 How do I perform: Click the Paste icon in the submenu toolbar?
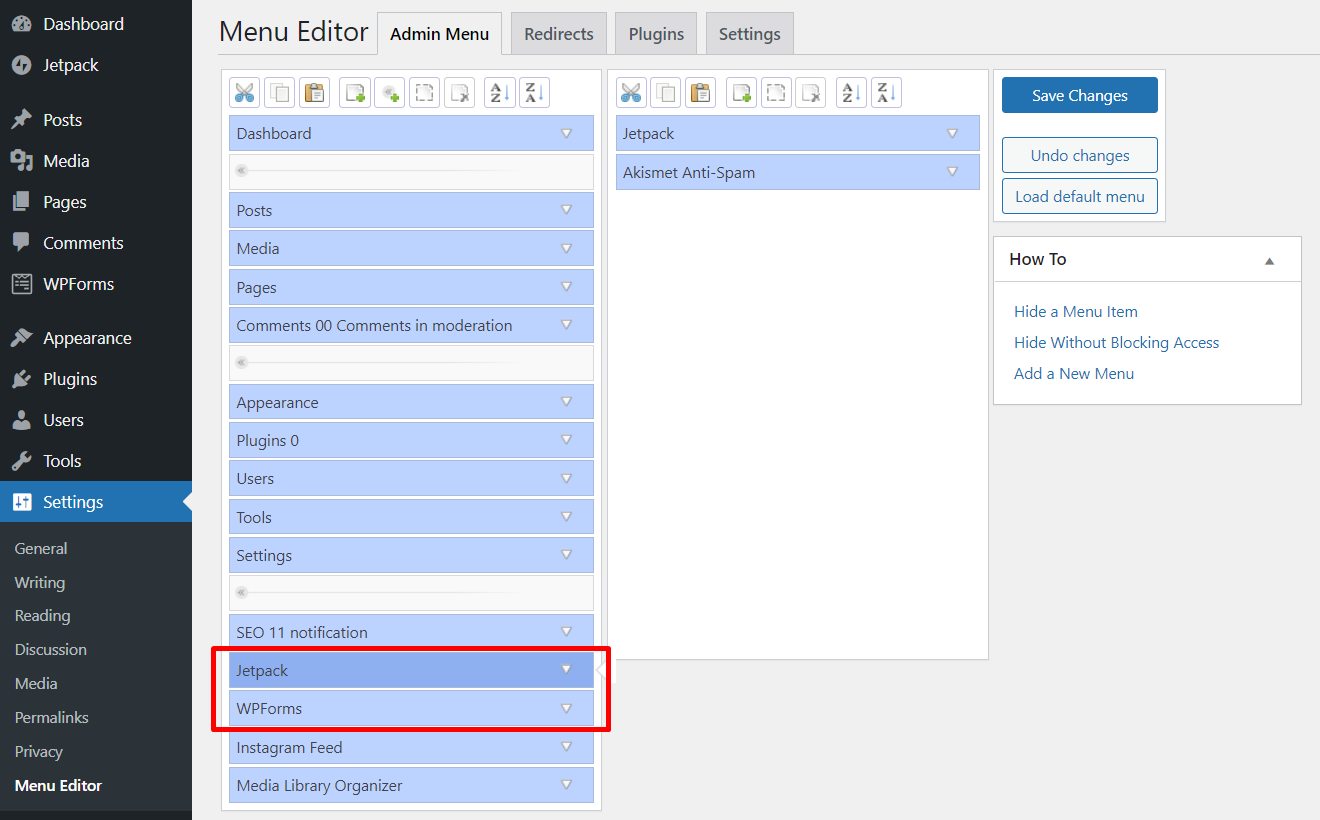[701, 93]
